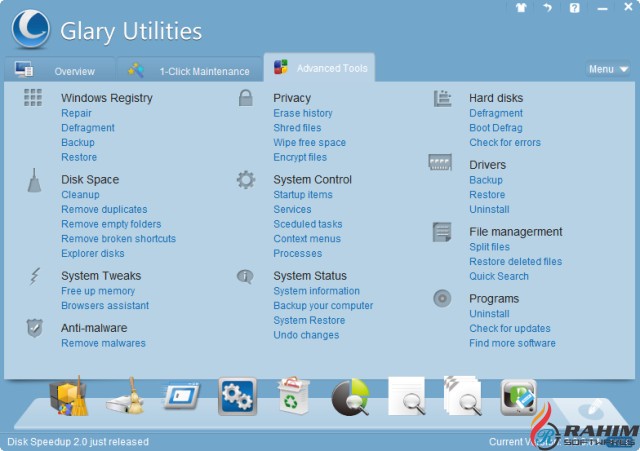Click the Disk Space broom icon

[34, 180]
